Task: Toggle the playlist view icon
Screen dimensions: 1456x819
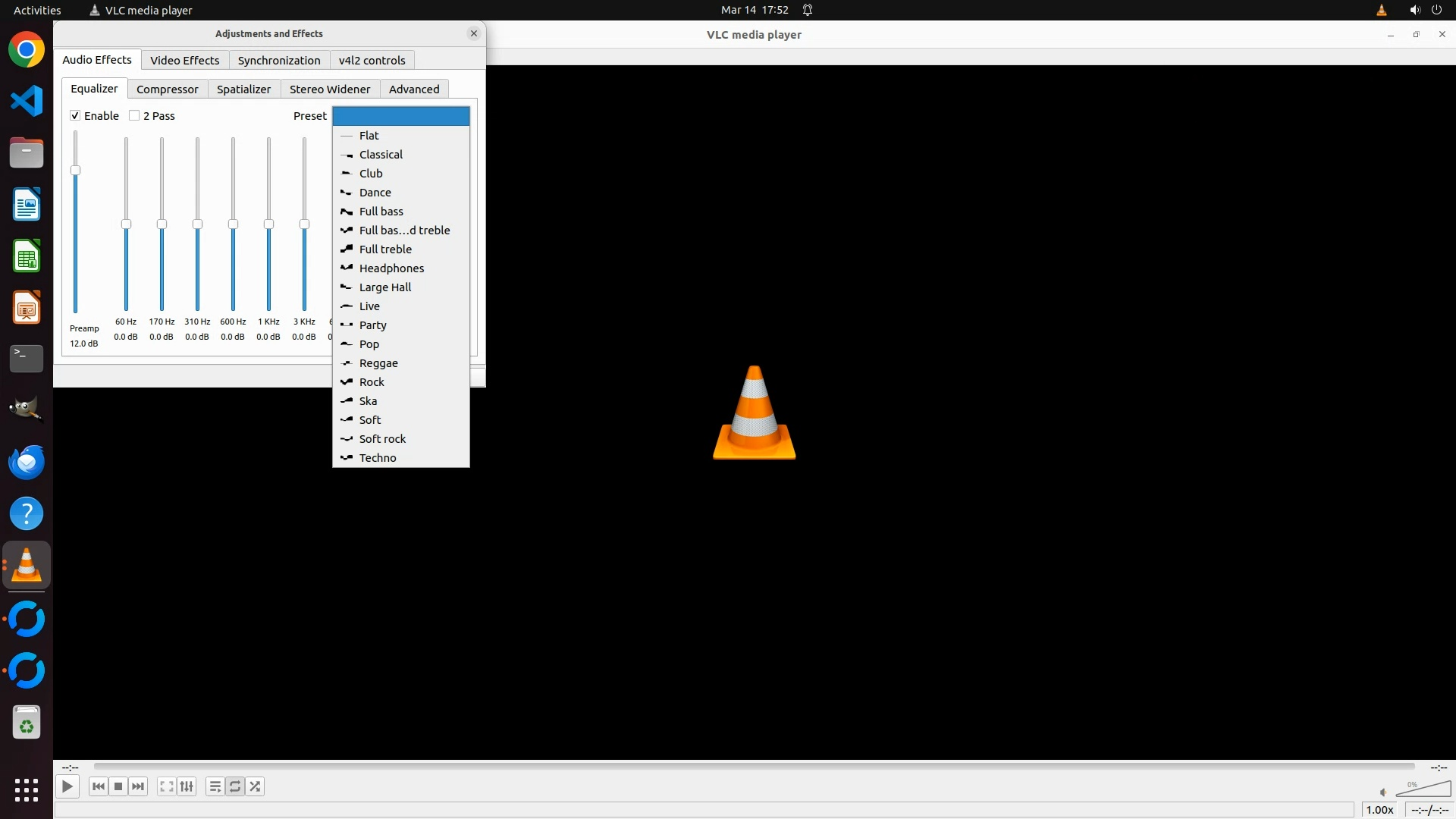Action: pos(215,786)
